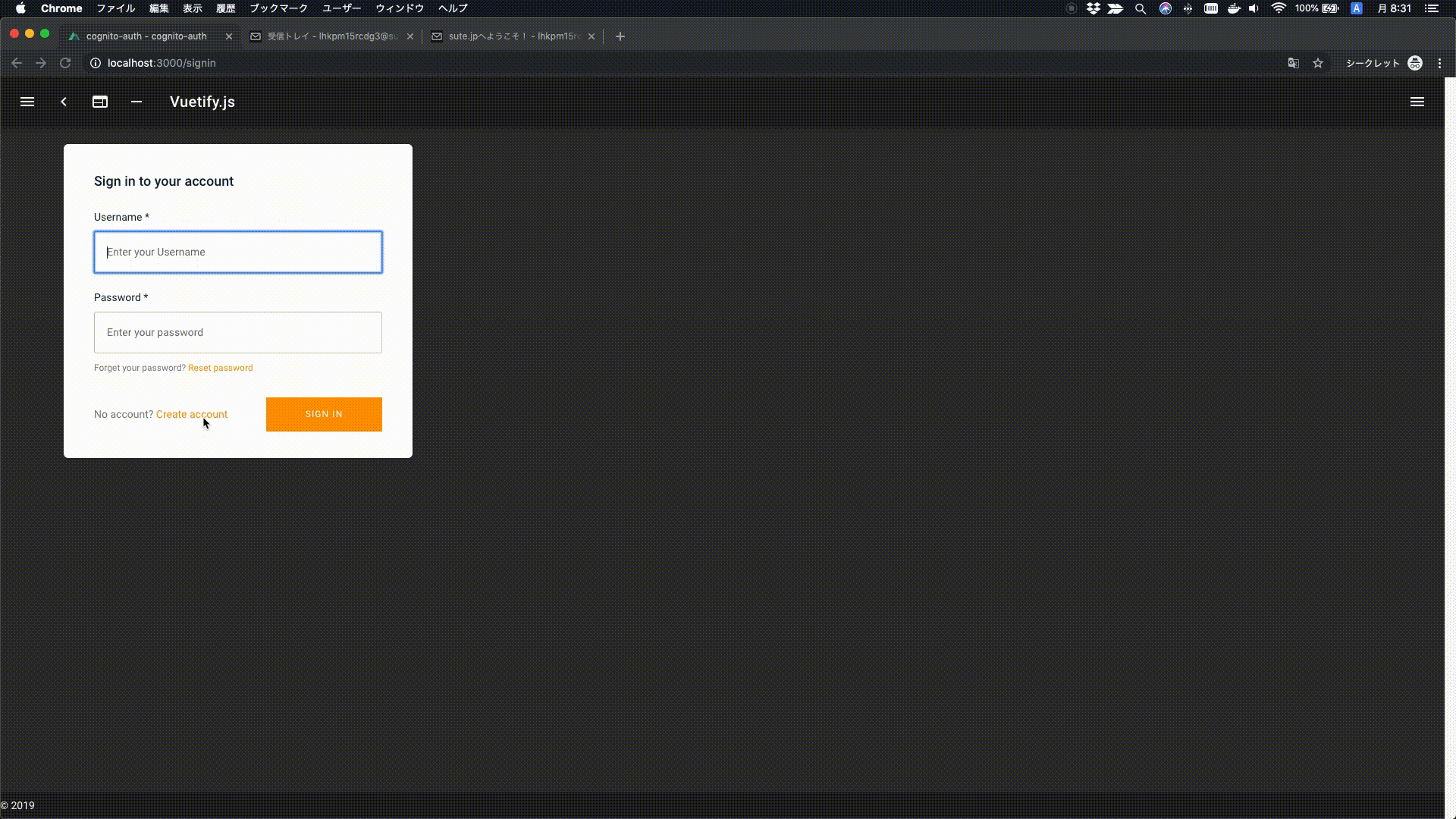This screenshot has height=819, width=1456.
Task: Open the left hamburger navigation drawer
Action: pos(27,102)
